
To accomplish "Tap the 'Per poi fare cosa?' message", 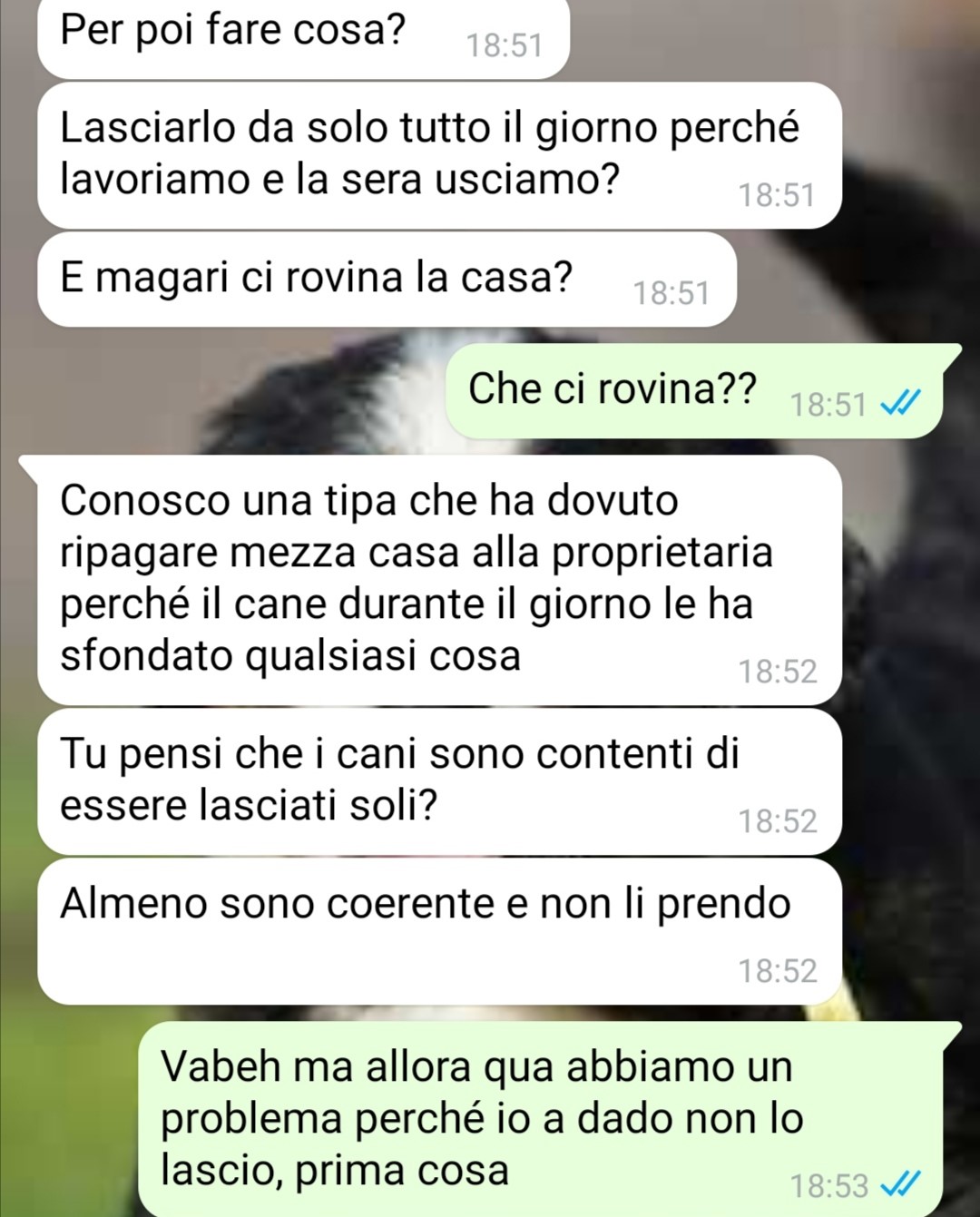I will pyautogui.click(x=303, y=38).
